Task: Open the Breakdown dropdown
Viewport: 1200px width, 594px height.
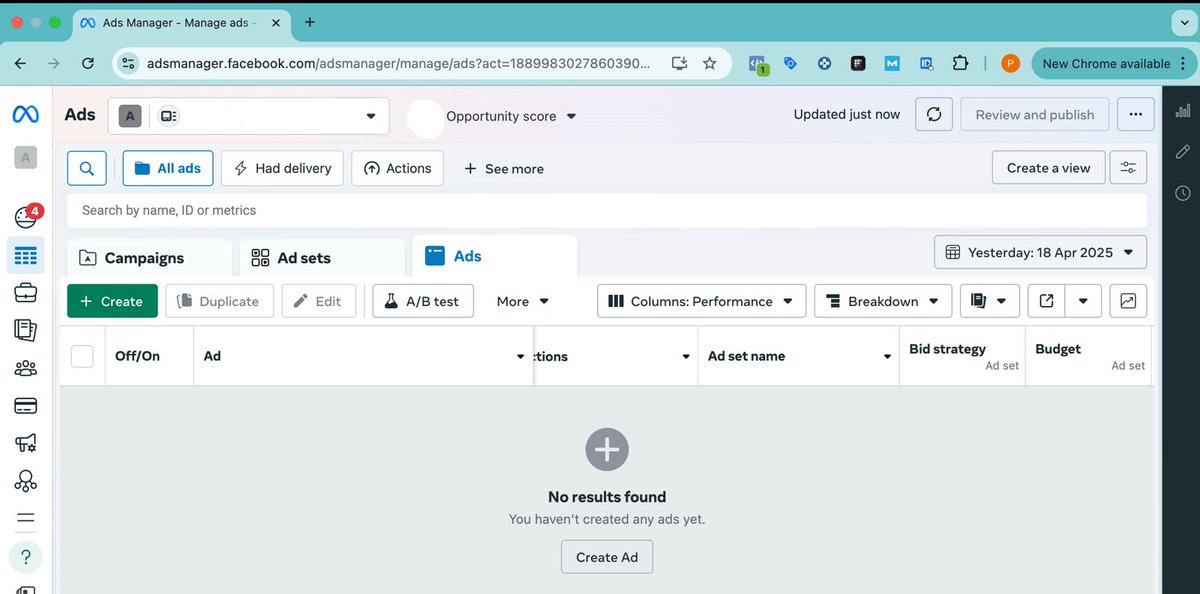Action: 883,301
